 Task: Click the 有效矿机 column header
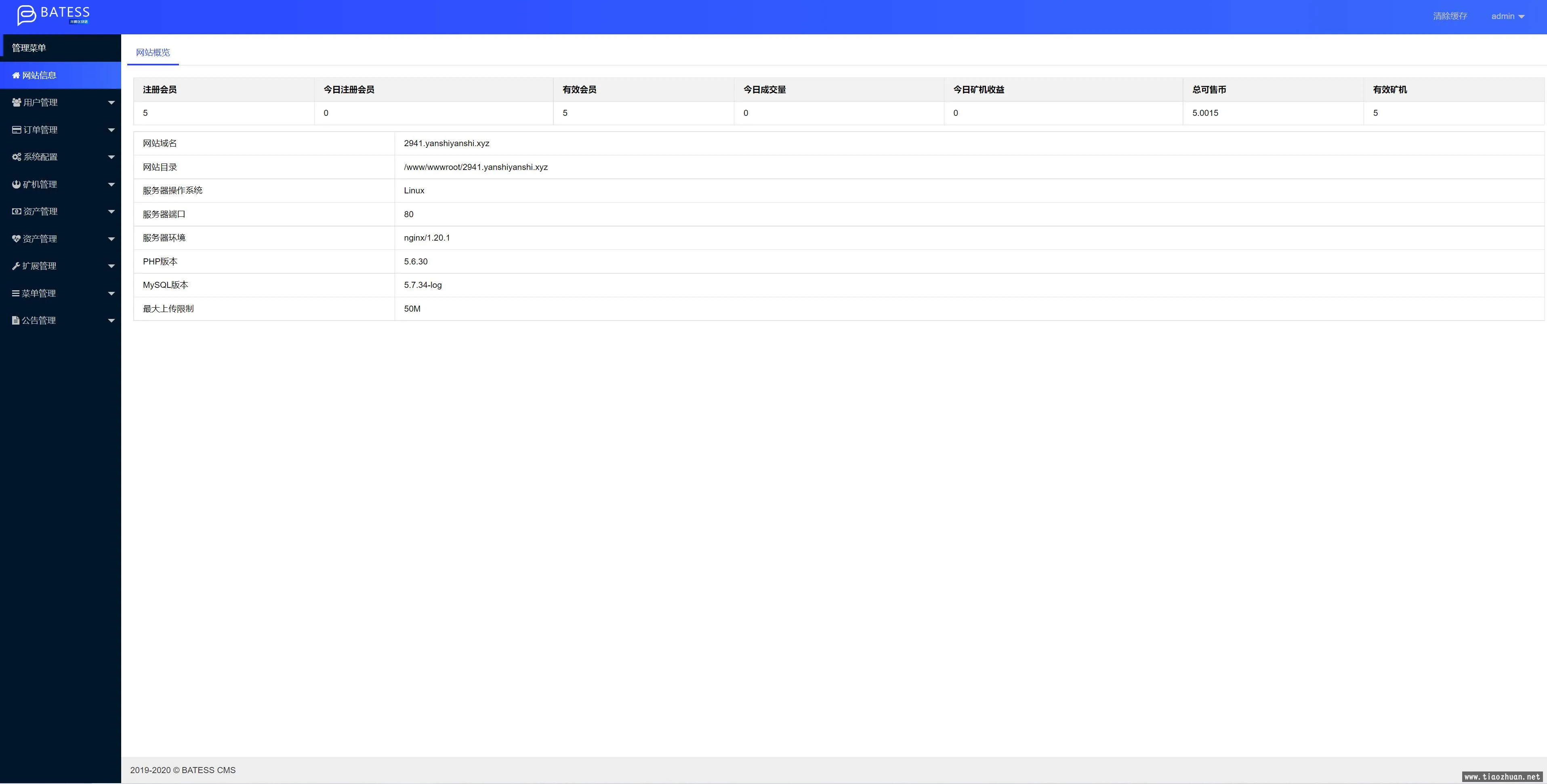[x=1389, y=90]
